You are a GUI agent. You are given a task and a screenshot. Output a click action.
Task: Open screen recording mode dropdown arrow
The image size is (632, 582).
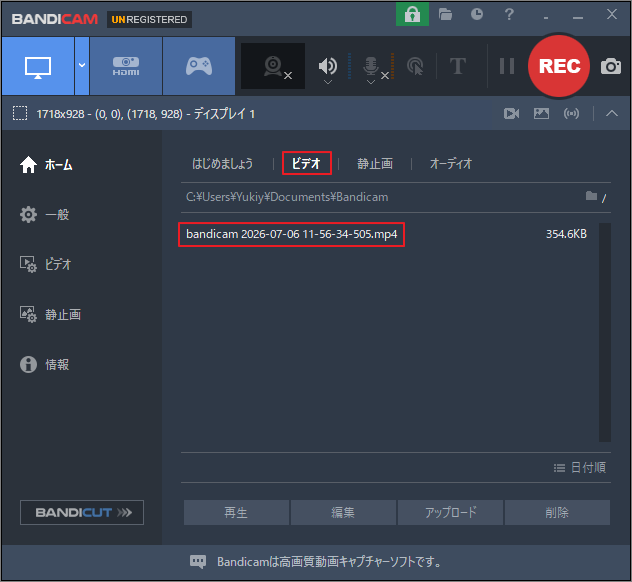82,66
